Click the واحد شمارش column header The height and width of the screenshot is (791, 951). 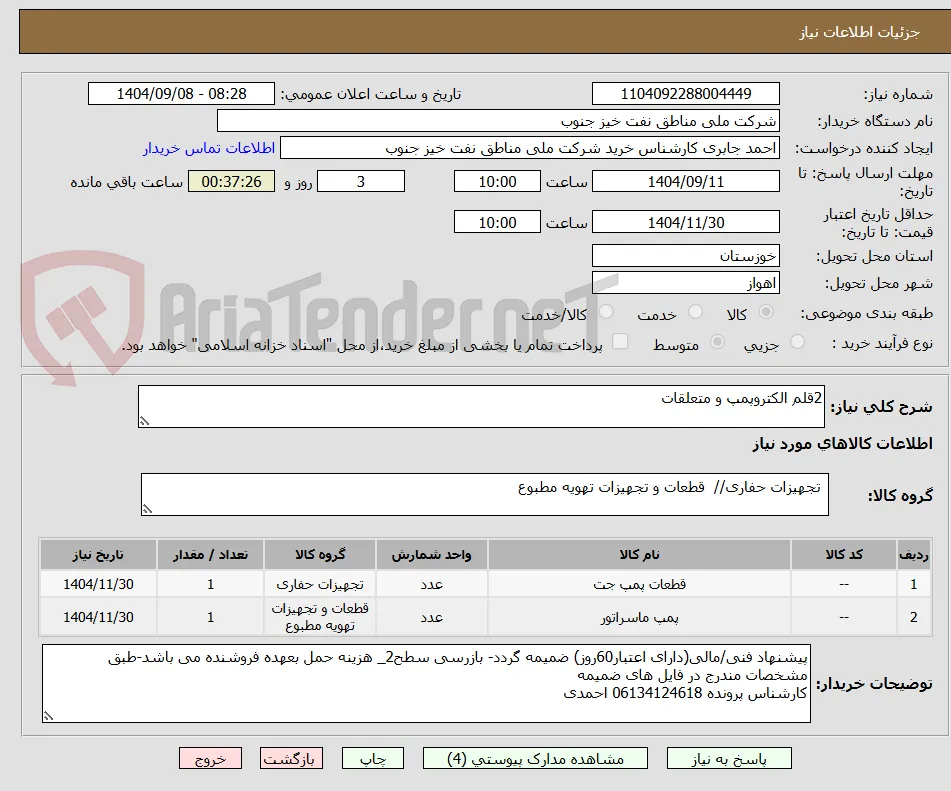point(431,554)
